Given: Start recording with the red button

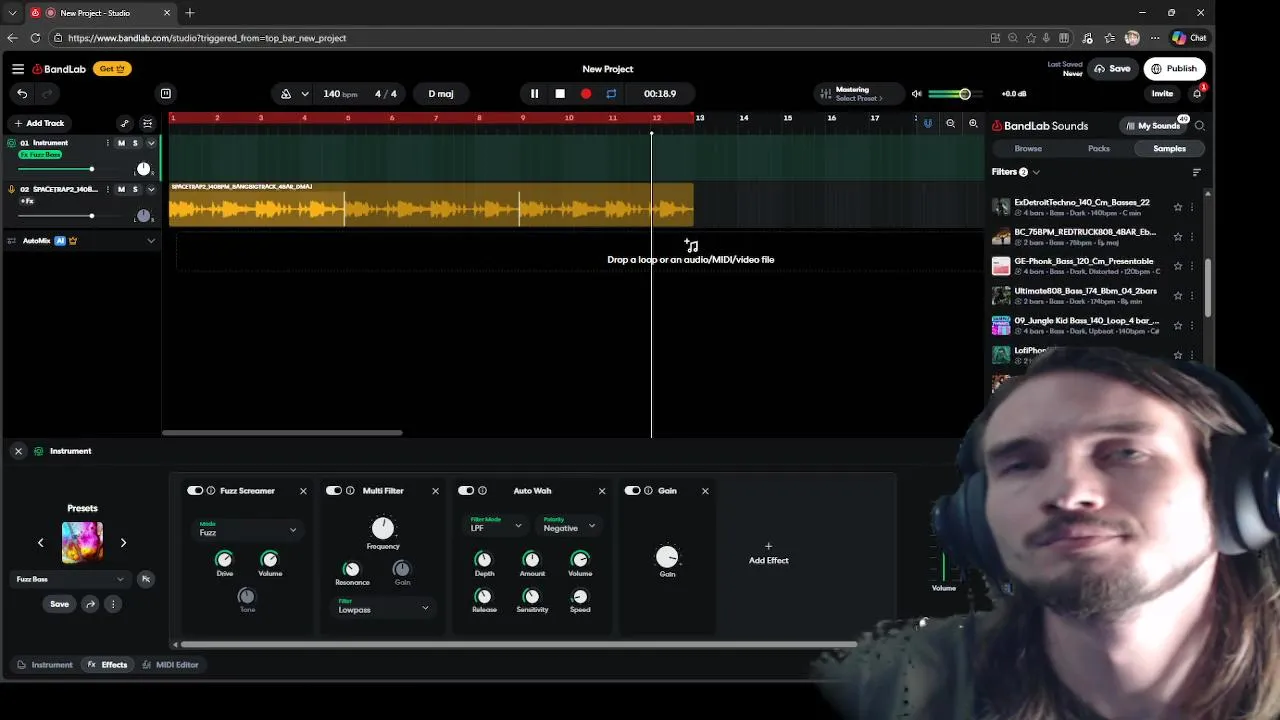Looking at the screenshot, I should (x=586, y=94).
